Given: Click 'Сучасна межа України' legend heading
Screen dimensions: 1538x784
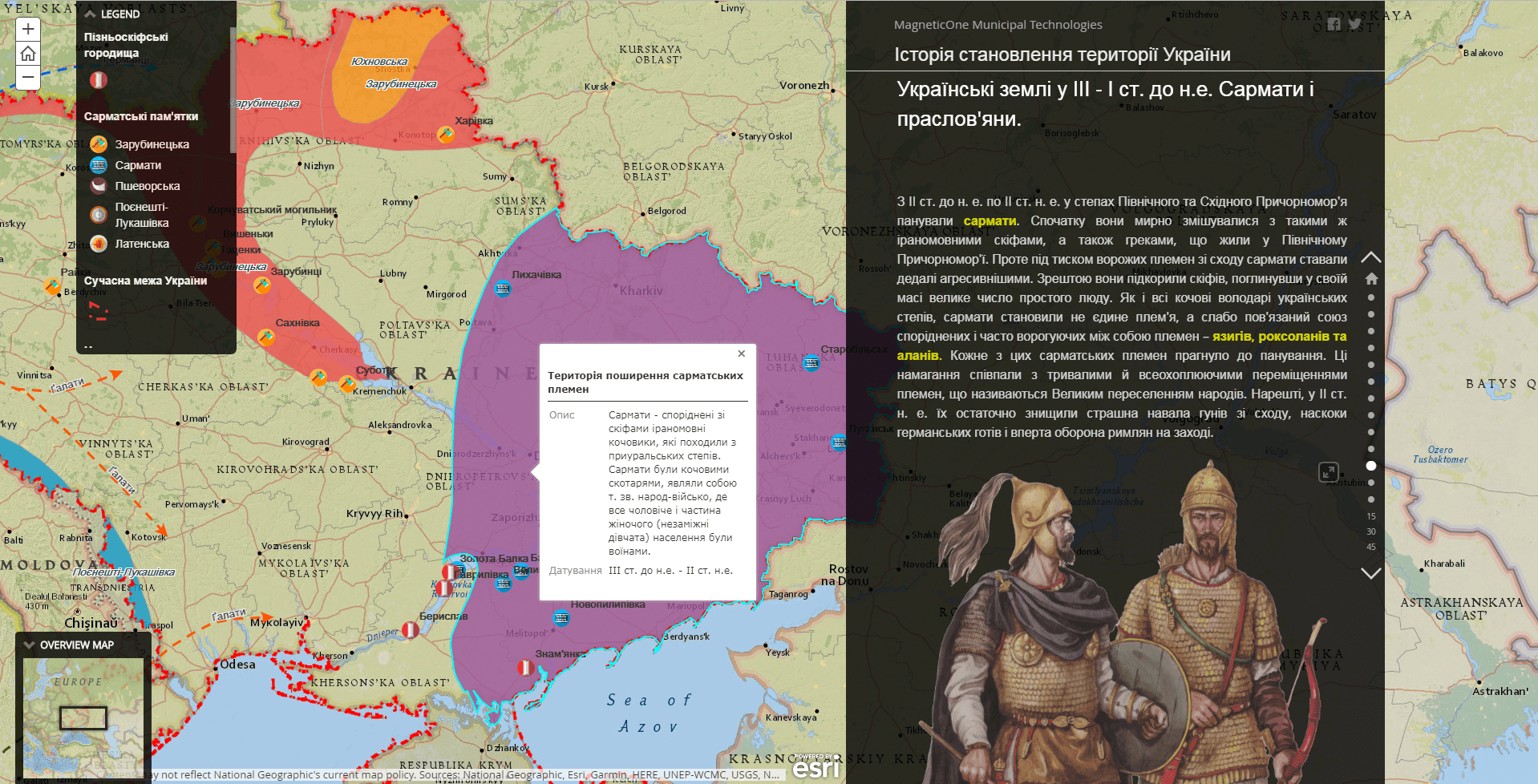Looking at the screenshot, I should pyautogui.click(x=145, y=281).
